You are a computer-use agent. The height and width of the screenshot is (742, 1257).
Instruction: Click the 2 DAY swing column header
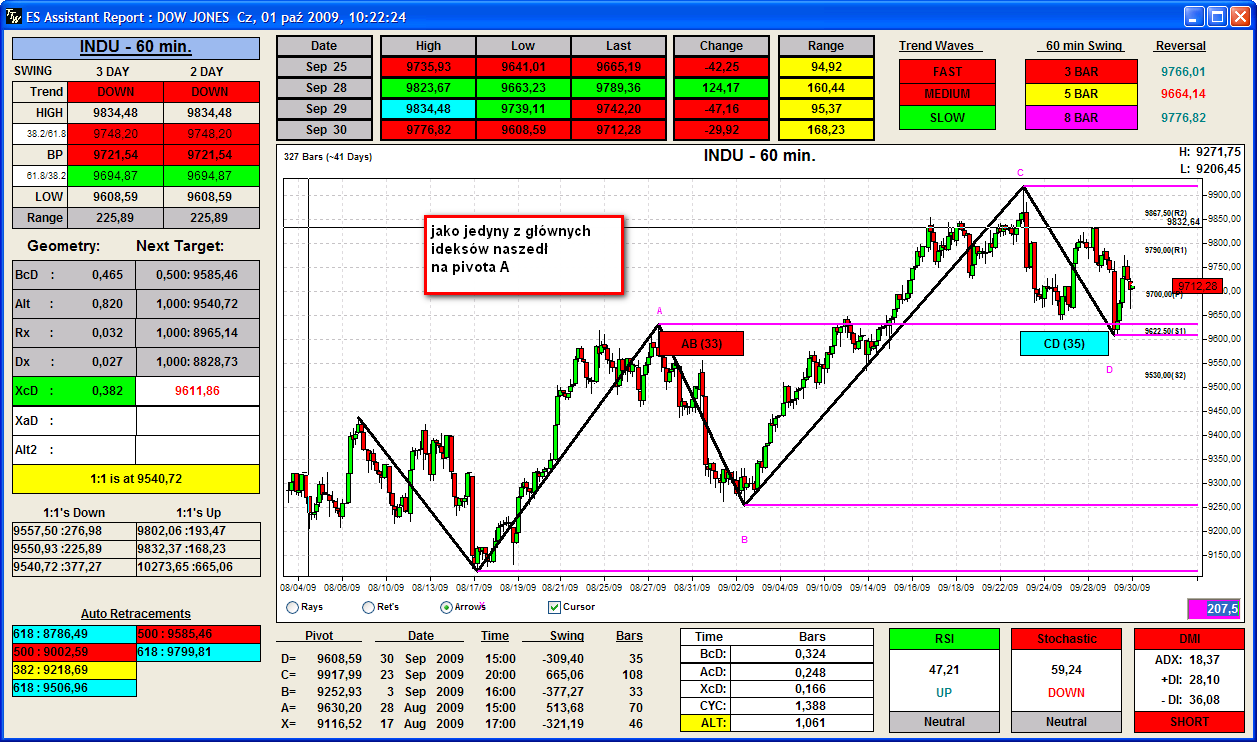[207, 72]
